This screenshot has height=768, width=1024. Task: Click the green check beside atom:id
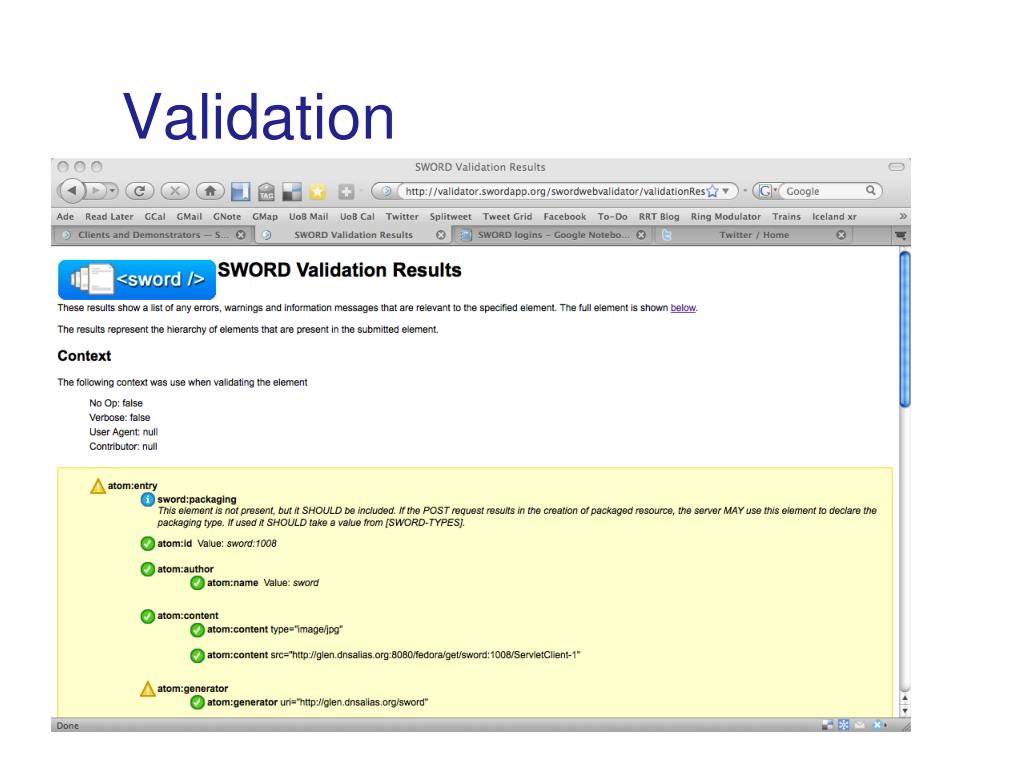(x=148, y=543)
